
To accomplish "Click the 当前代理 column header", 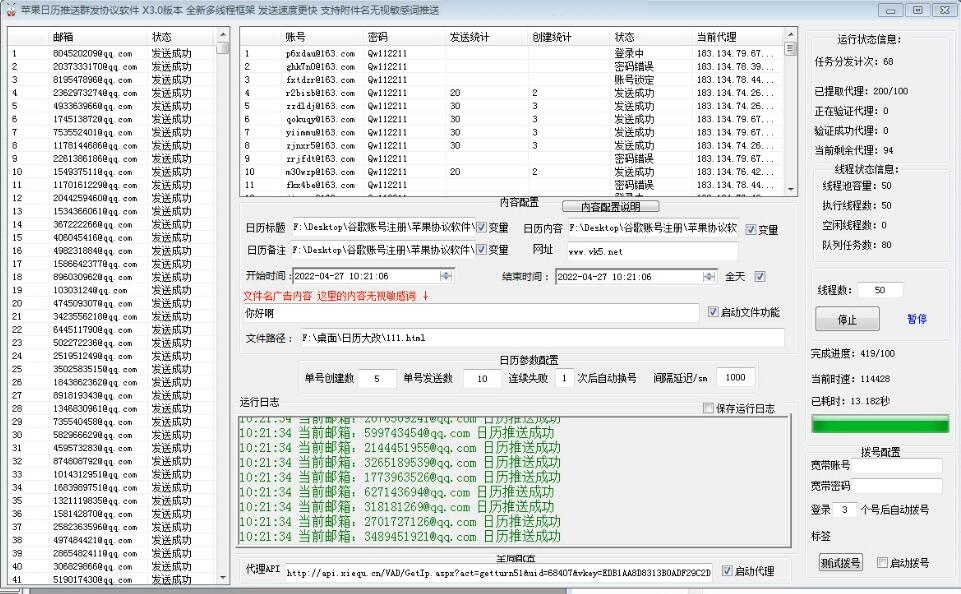I will [716, 36].
